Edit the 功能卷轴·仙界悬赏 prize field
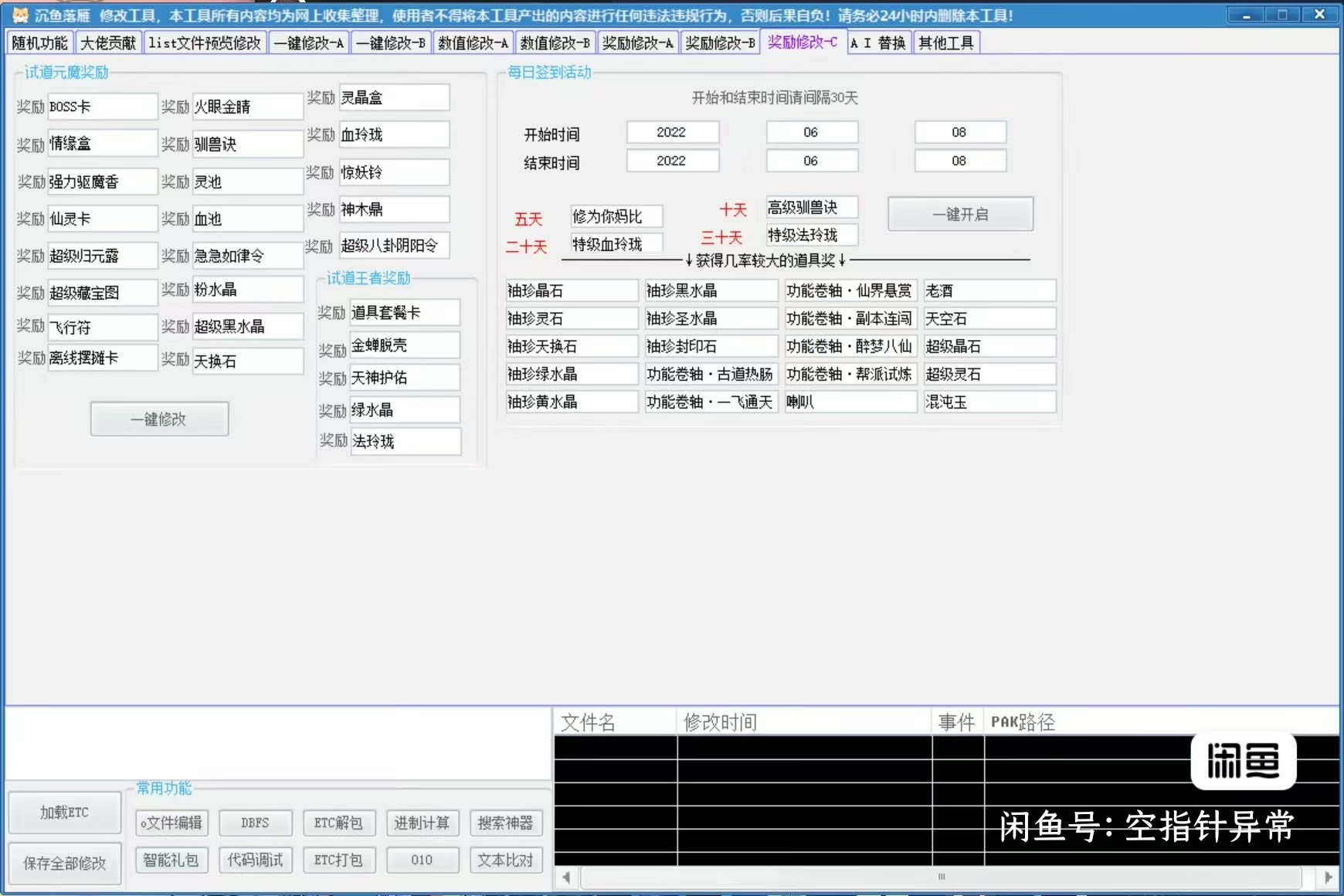Viewport: 1344px width, 896px height. click(x=850, y=290)
